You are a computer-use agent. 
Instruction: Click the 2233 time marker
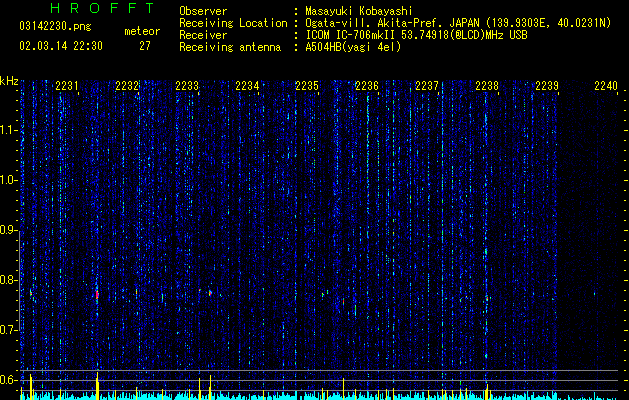187,86
